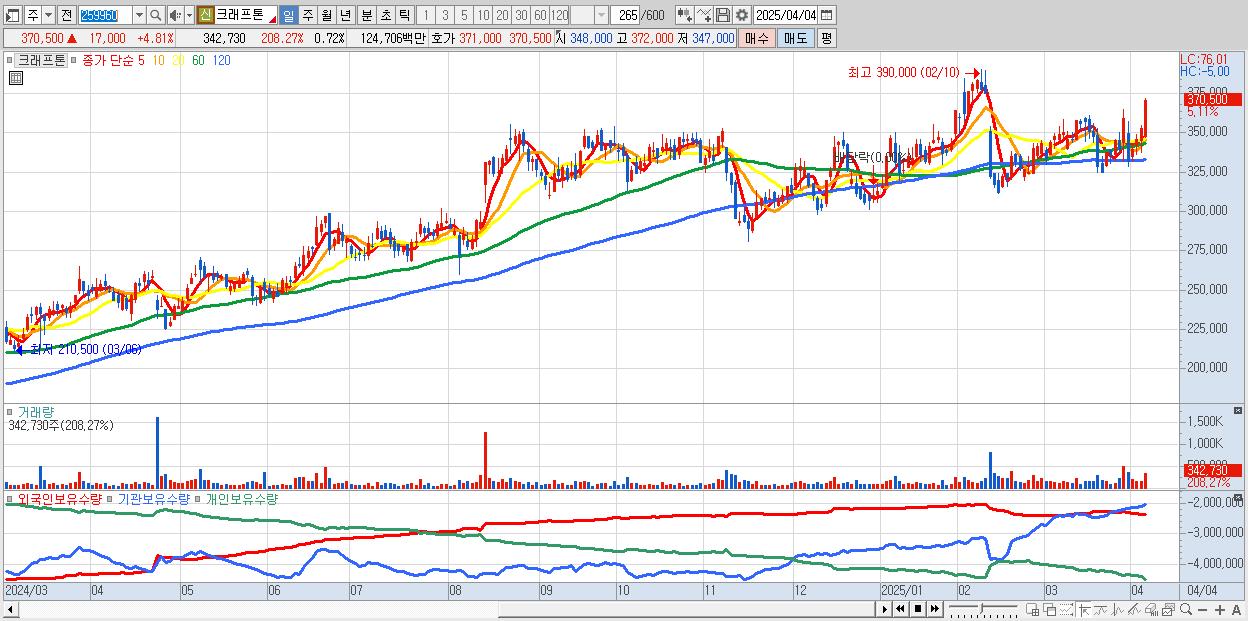
Task: Select the 분 minute chart period
Action: [x=366, y=15]
